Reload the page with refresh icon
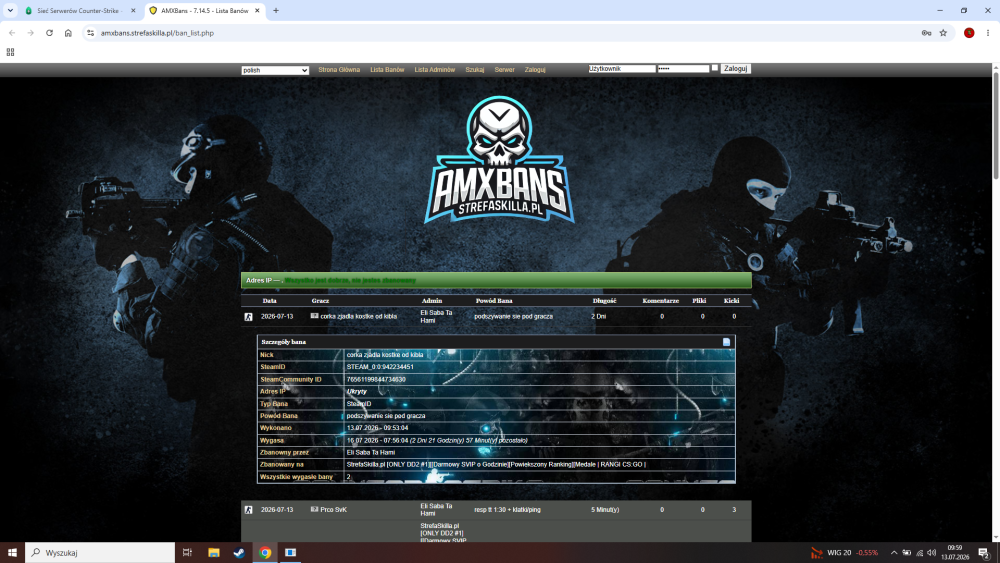This screenshot has height=563, width=1000. click(49, 33)
